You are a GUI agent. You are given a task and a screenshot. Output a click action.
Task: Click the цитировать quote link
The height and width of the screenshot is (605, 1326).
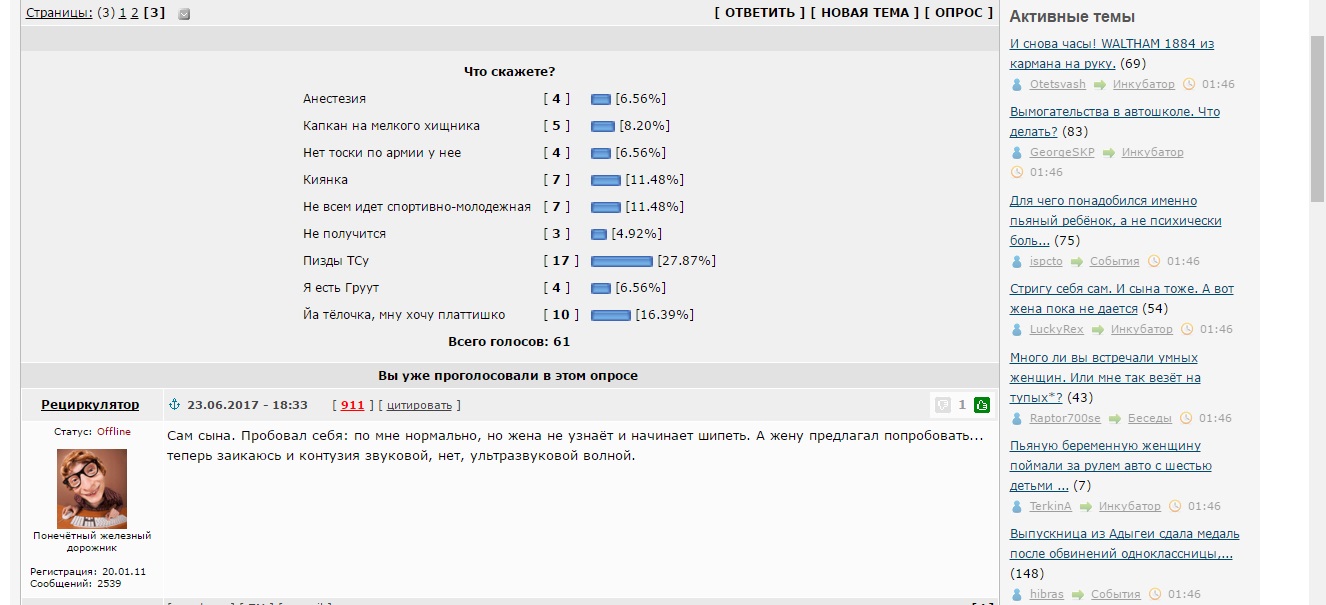point(419,405)
